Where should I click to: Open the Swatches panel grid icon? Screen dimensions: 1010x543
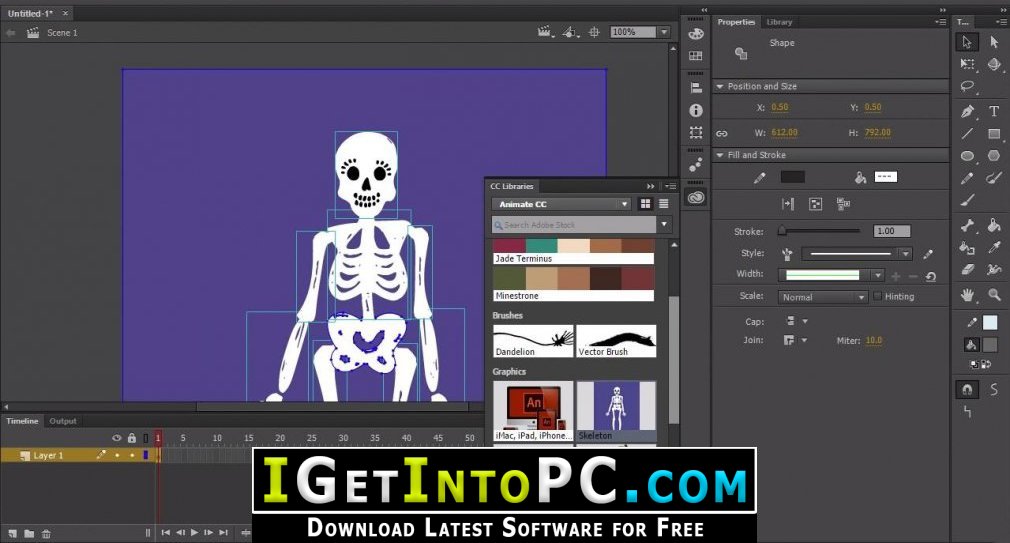tap(696, 56)
